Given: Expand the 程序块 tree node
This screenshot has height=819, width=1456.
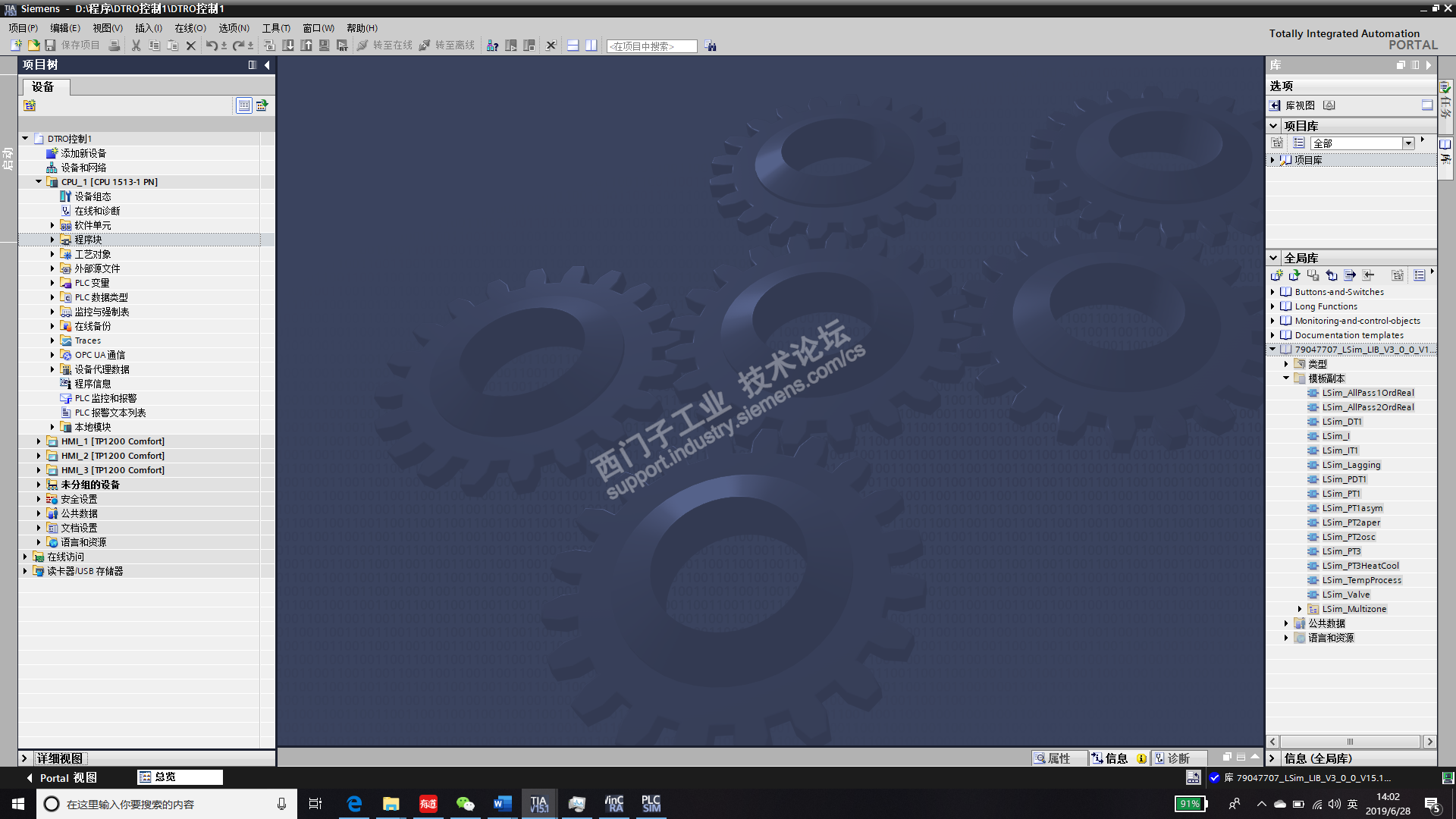Looking at the screenshot, I should coord(52,240).
